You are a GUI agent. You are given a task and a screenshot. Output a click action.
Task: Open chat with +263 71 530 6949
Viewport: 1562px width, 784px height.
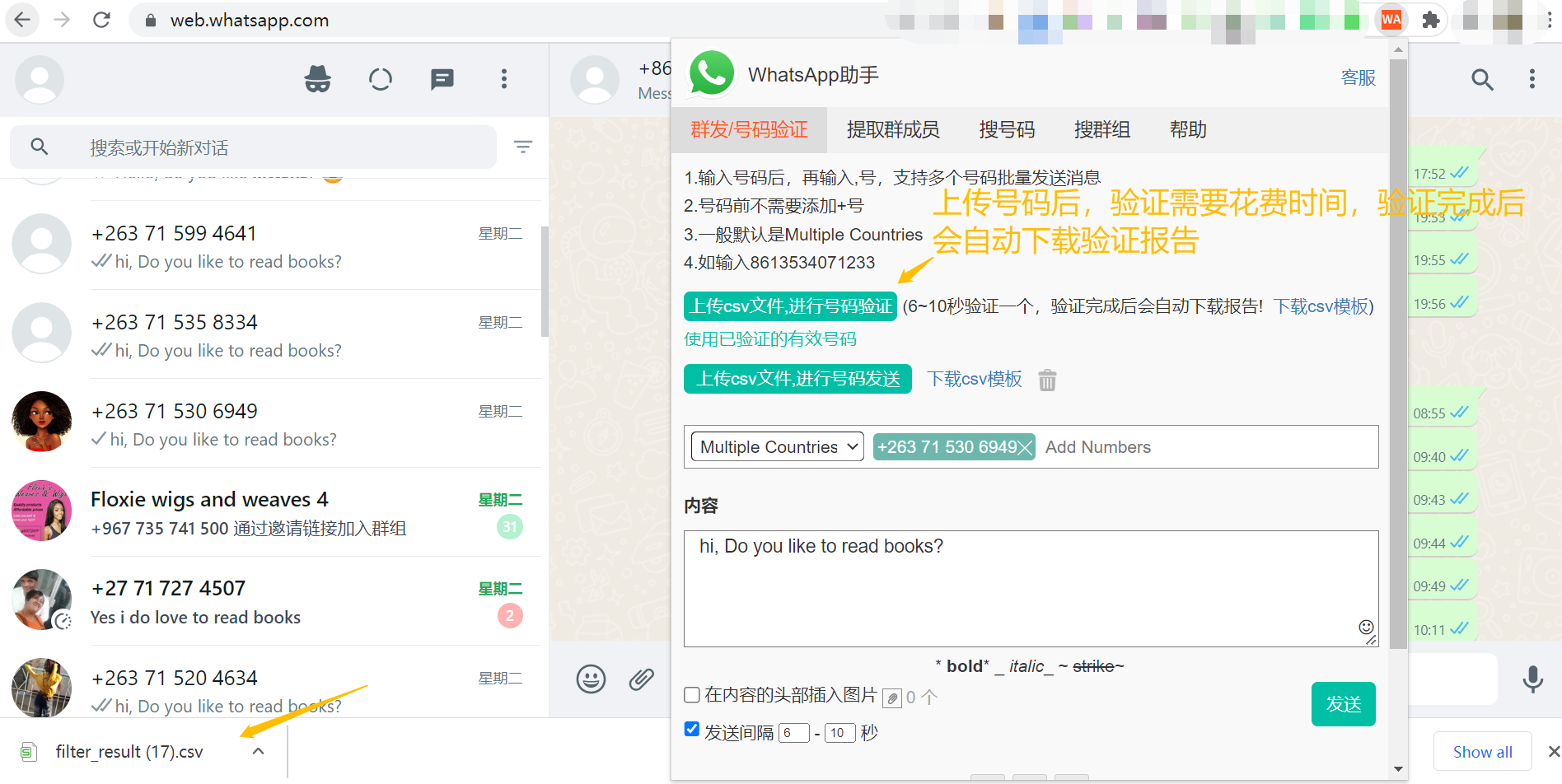(x=274, y=423)
